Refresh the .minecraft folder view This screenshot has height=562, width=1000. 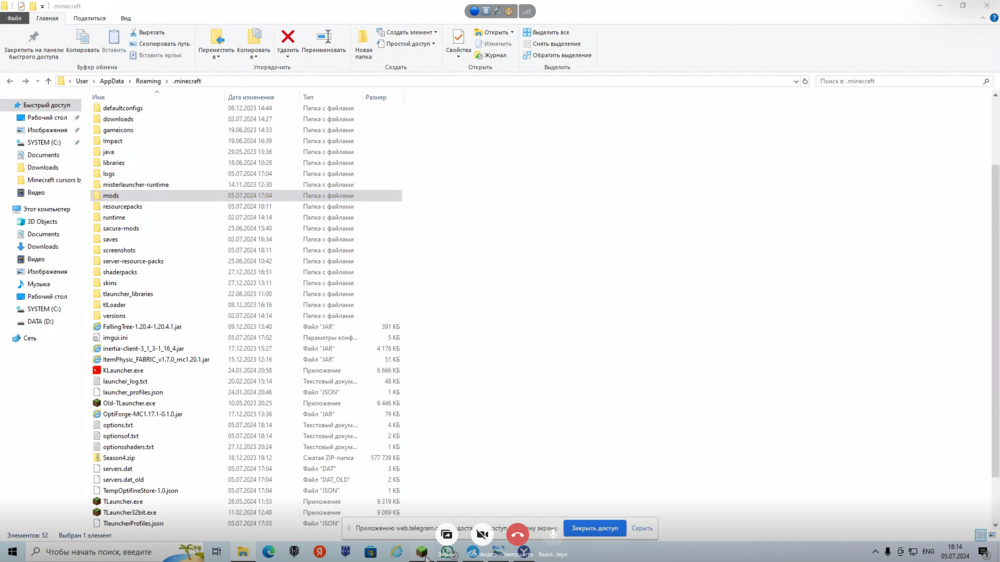[805, 81]
